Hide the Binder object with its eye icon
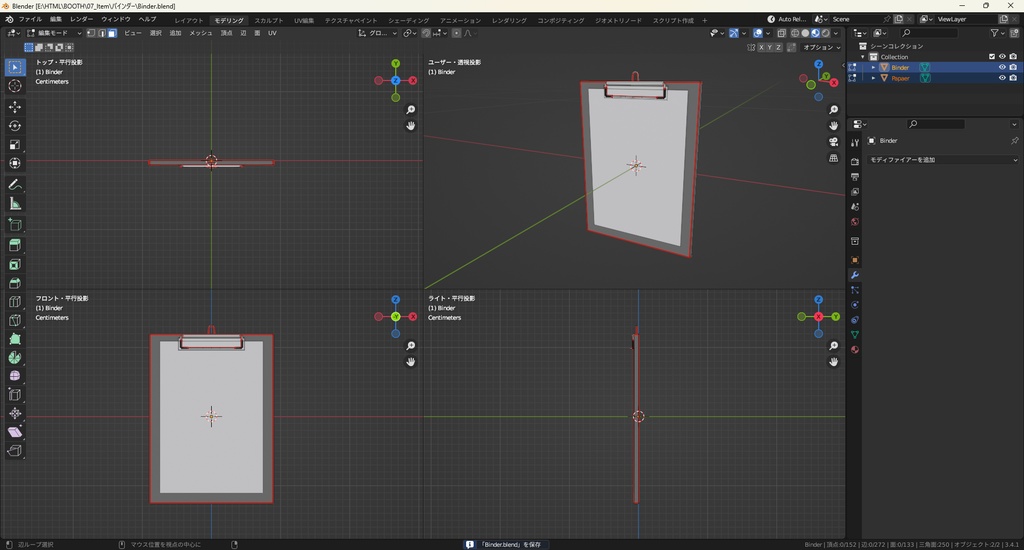 pos(1002,68)
